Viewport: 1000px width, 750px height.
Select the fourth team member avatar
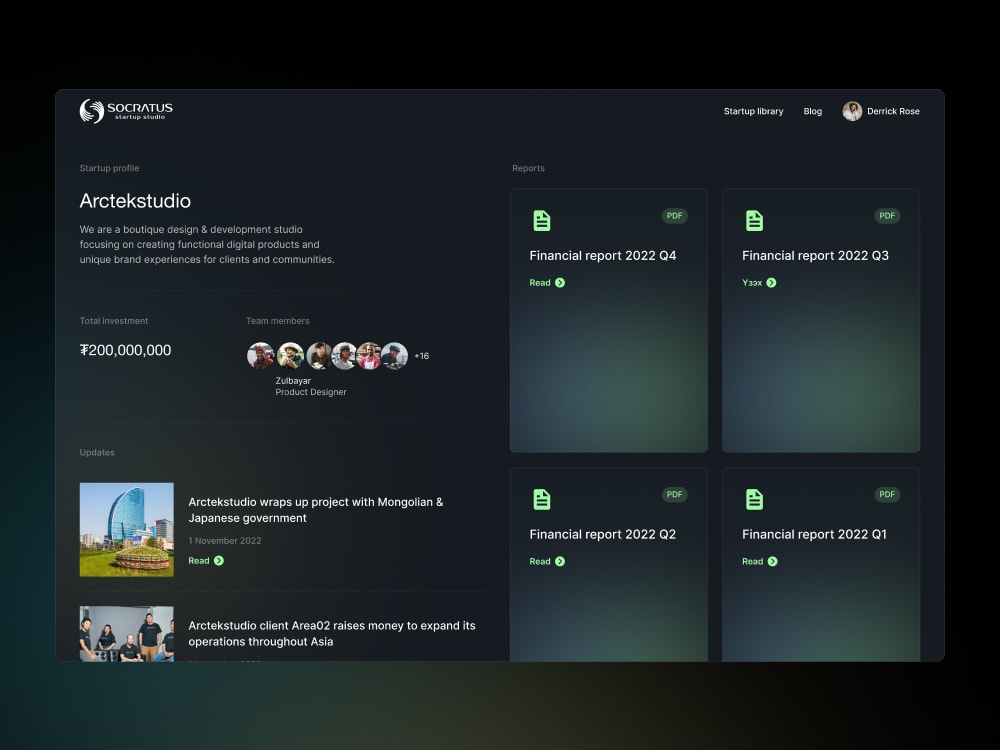[x=344, y=356]
